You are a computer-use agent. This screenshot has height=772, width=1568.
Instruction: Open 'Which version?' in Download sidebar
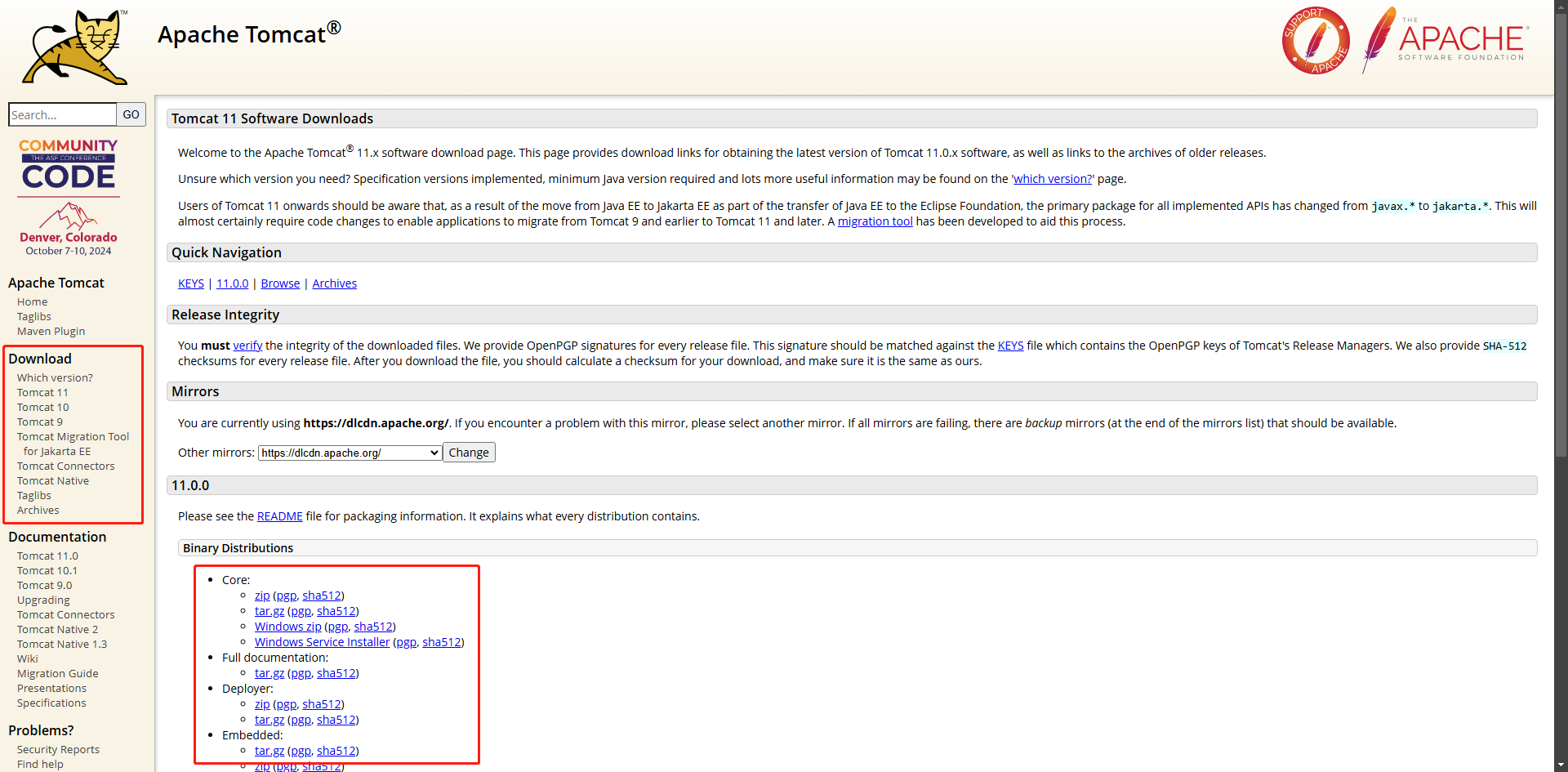coord(55,378)
